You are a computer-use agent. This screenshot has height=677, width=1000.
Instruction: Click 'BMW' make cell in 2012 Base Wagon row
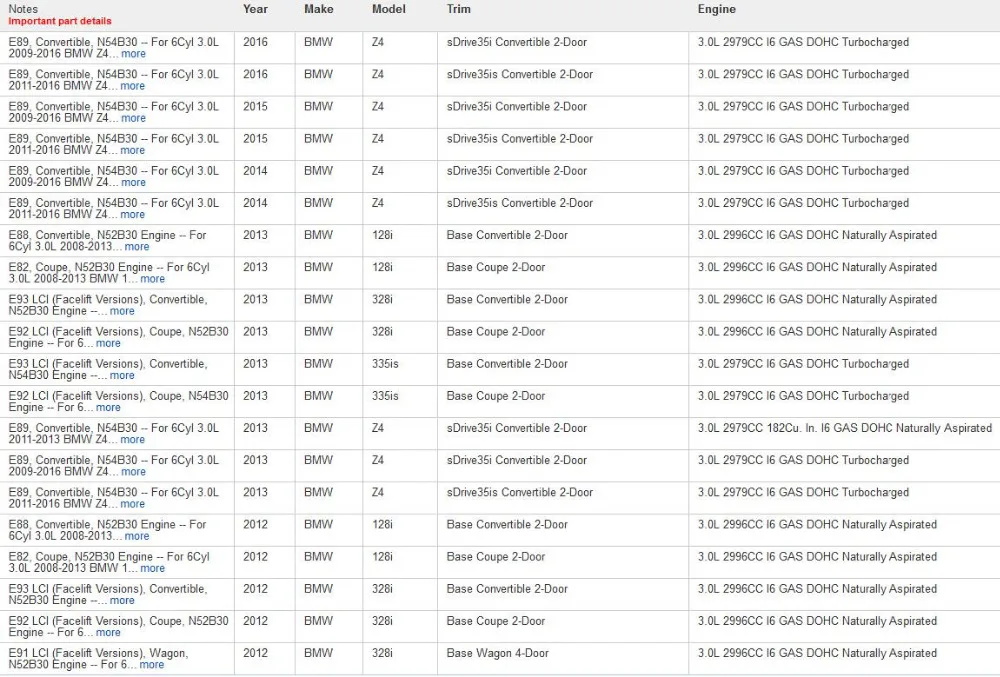click(318, 653)
